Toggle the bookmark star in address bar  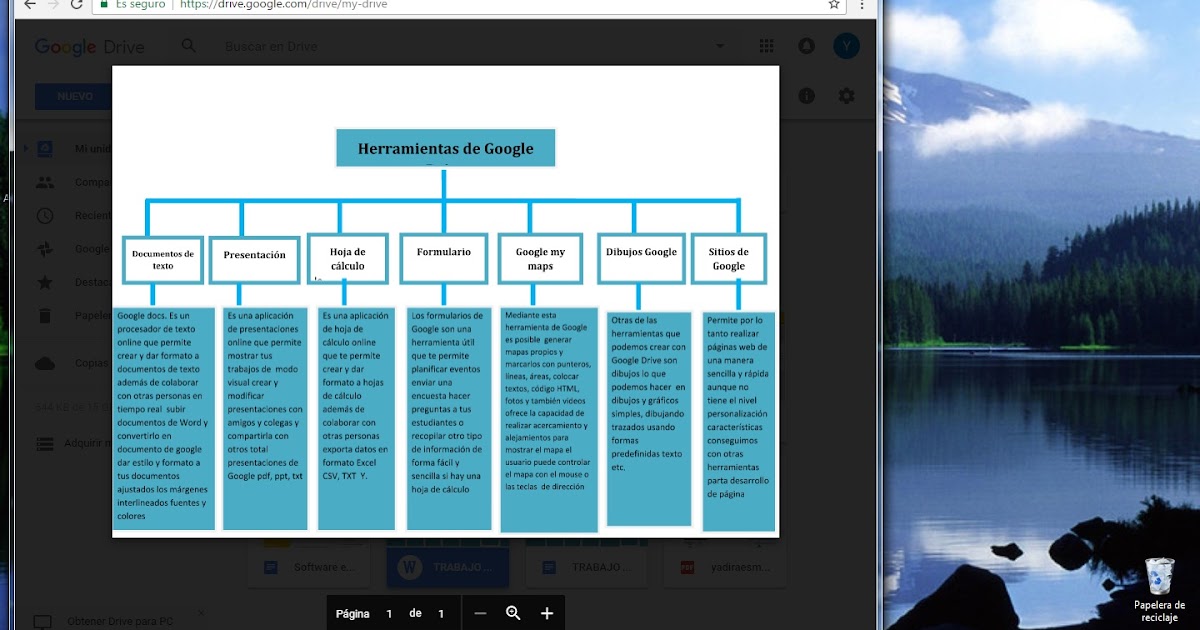(x=833, y=5)
